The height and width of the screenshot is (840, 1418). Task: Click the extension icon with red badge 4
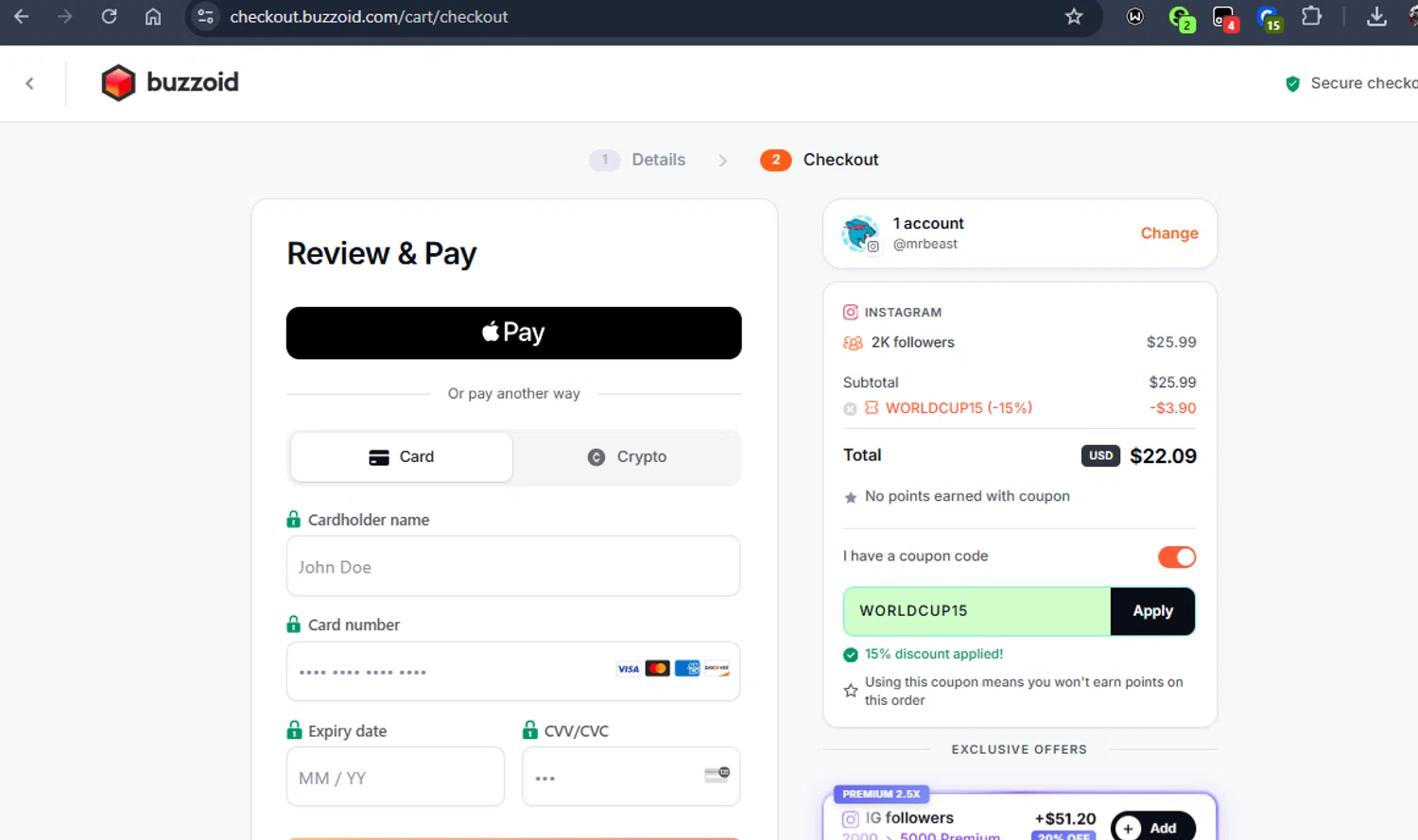(x=1225, y=18)
